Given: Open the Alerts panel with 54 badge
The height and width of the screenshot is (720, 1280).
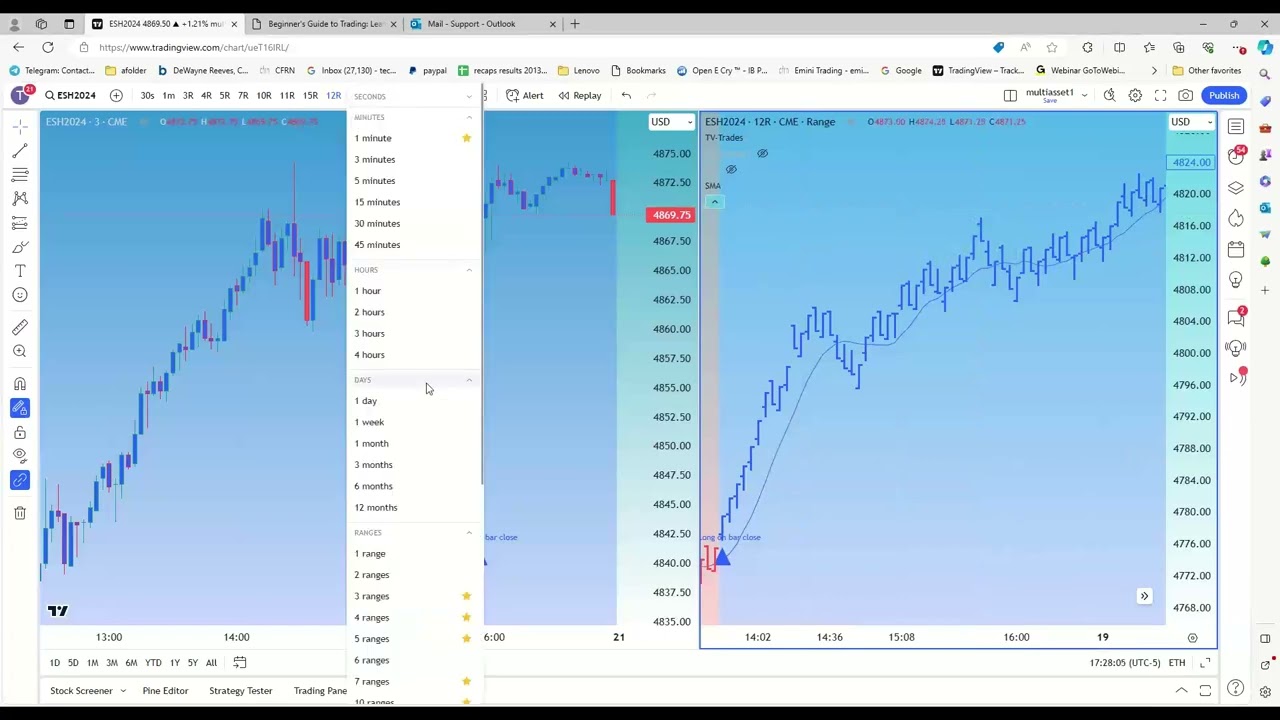Looking at the screenshot, I should 1236,157.
